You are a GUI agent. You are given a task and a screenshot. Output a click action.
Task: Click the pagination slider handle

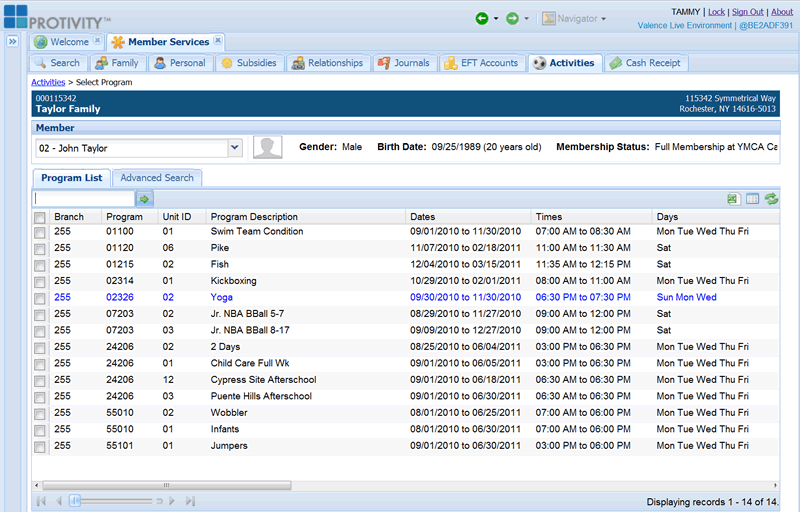[x=75, y=501]
